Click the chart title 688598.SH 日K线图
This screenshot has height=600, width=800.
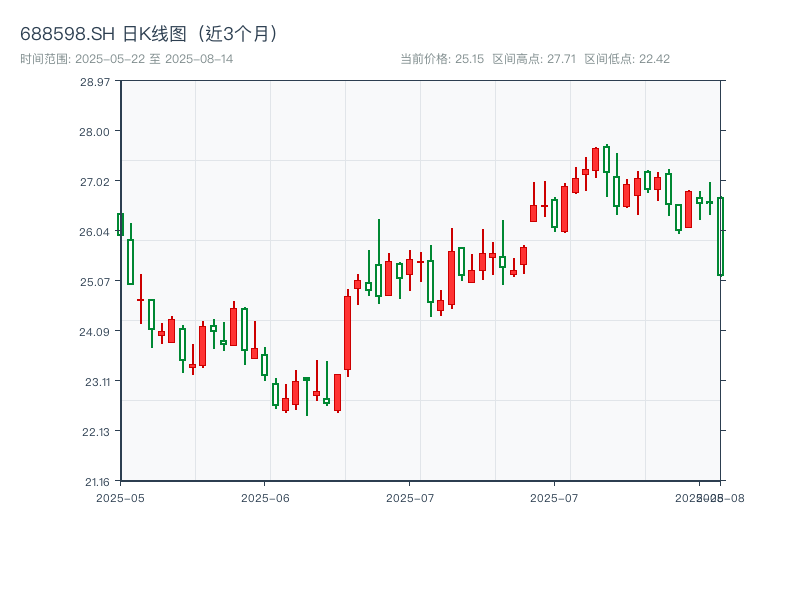click(x=150, y=33)
